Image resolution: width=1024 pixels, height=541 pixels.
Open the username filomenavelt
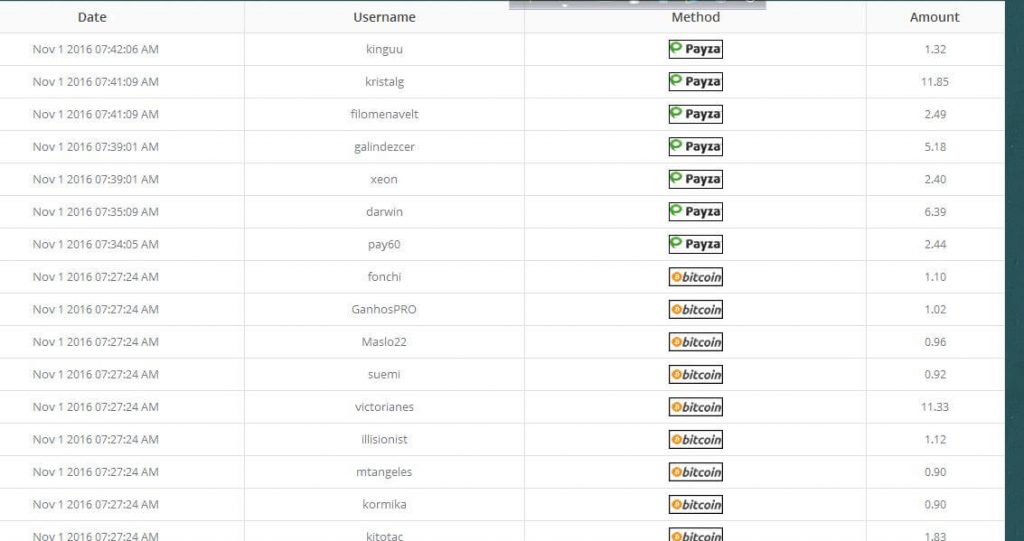[384, 114]
